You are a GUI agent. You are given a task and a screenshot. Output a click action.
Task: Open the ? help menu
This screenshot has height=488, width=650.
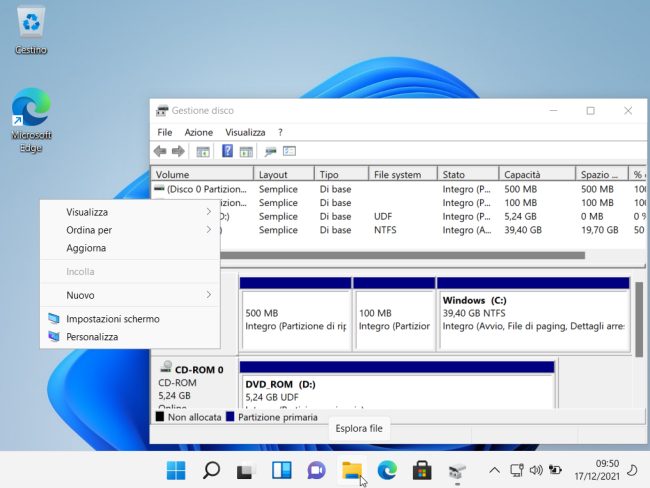pyautogui.click(x=280, y=132)
